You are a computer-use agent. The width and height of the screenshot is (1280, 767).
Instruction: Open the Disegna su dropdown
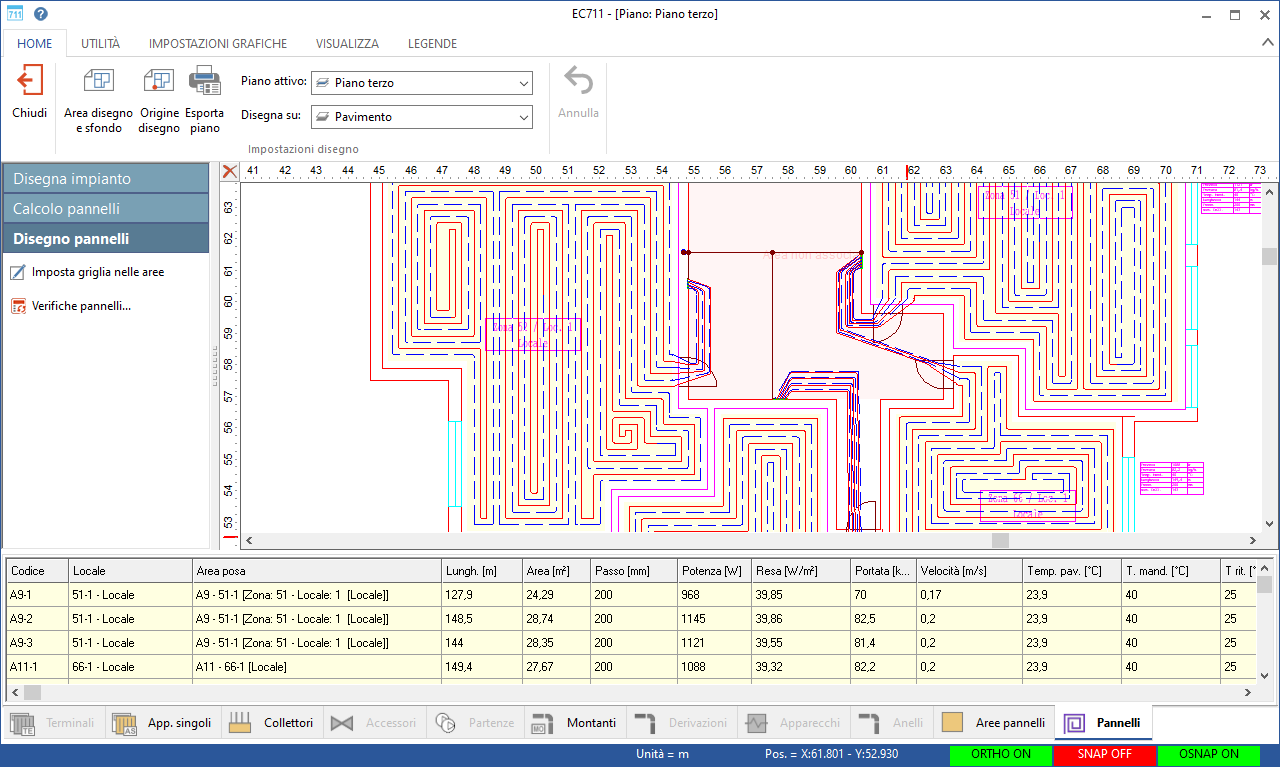coord(422,117)
